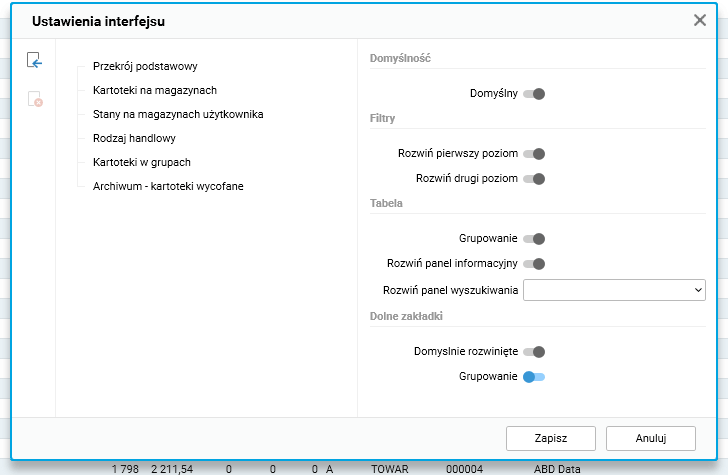Toggle the Grupowanie switch under Tabela
The width and height of the screenshot is (728, 475).
[534, 239]
